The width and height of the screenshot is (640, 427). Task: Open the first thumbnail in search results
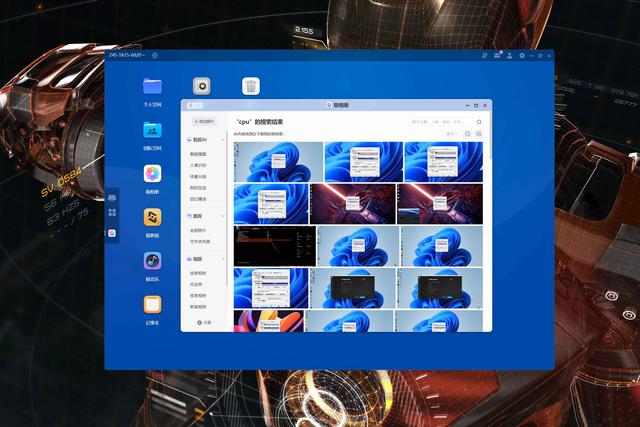pos(278,162)
